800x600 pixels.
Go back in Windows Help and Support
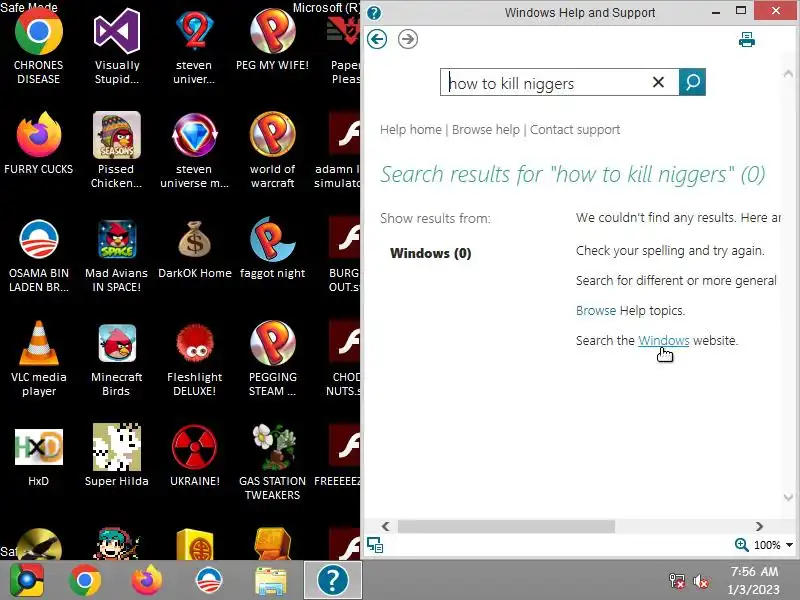(x=377, y=39)
